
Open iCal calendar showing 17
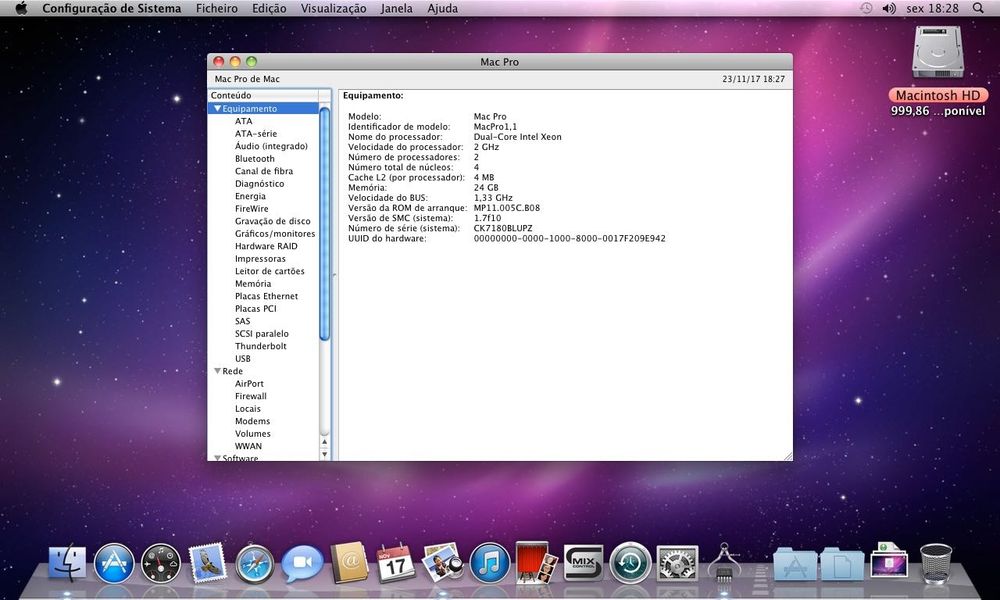click(396, 563)
